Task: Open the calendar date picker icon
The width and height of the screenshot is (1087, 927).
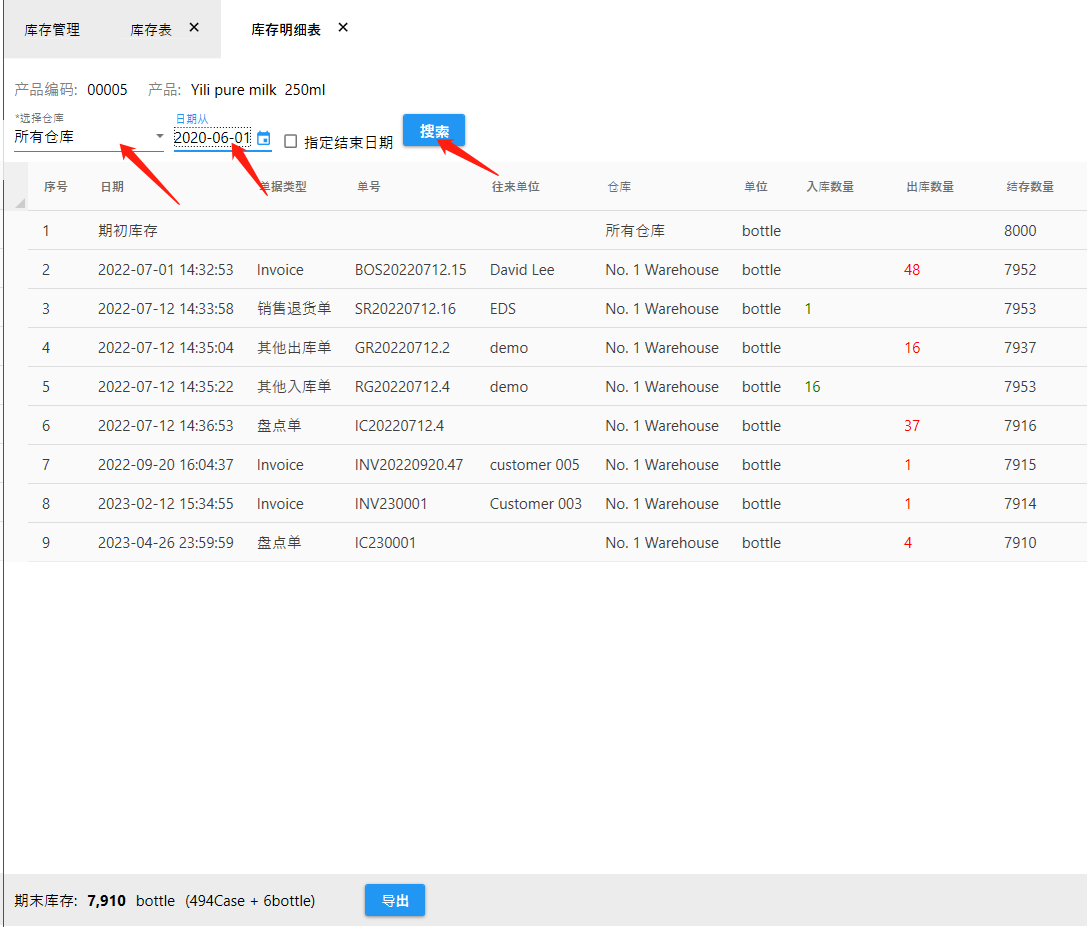Action: pos(263,139)
